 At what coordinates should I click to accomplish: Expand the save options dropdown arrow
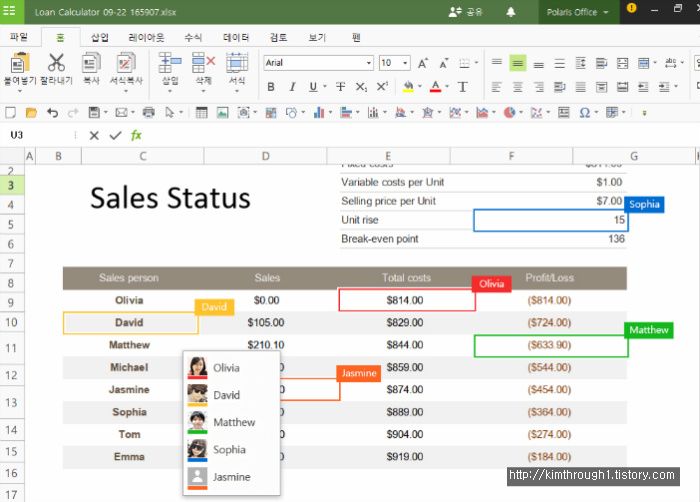point(106,112)
